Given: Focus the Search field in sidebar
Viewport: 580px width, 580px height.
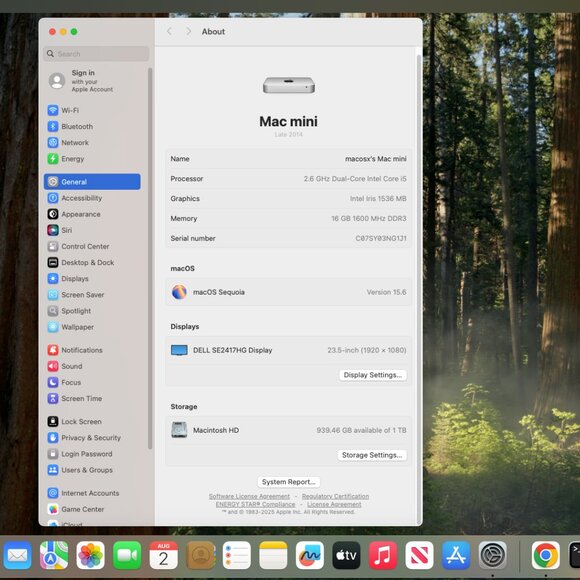Looking at the screenshot, I should pos(96,54).
